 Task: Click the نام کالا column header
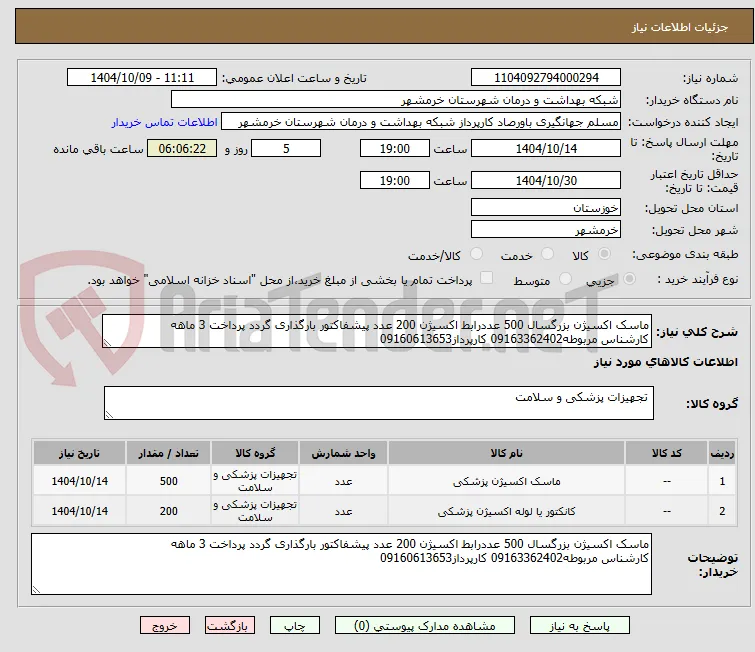507,453
